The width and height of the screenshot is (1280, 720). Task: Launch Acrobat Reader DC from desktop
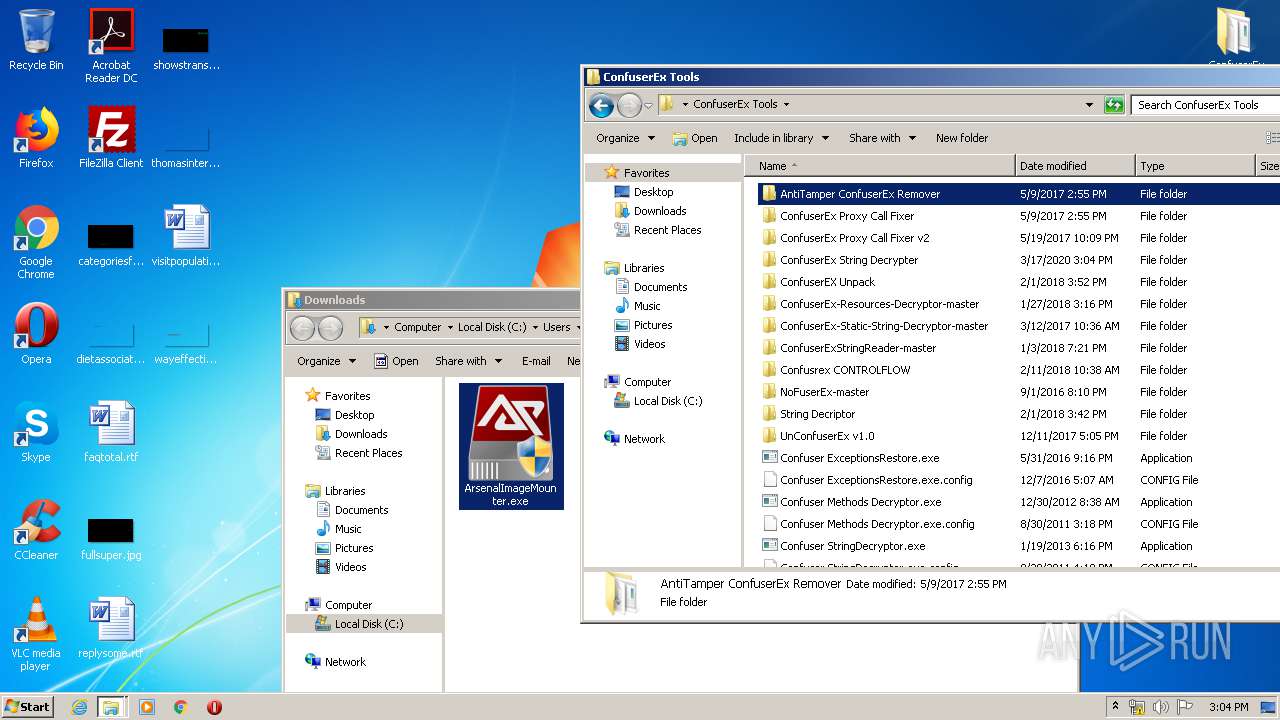(x=111, y=46)
